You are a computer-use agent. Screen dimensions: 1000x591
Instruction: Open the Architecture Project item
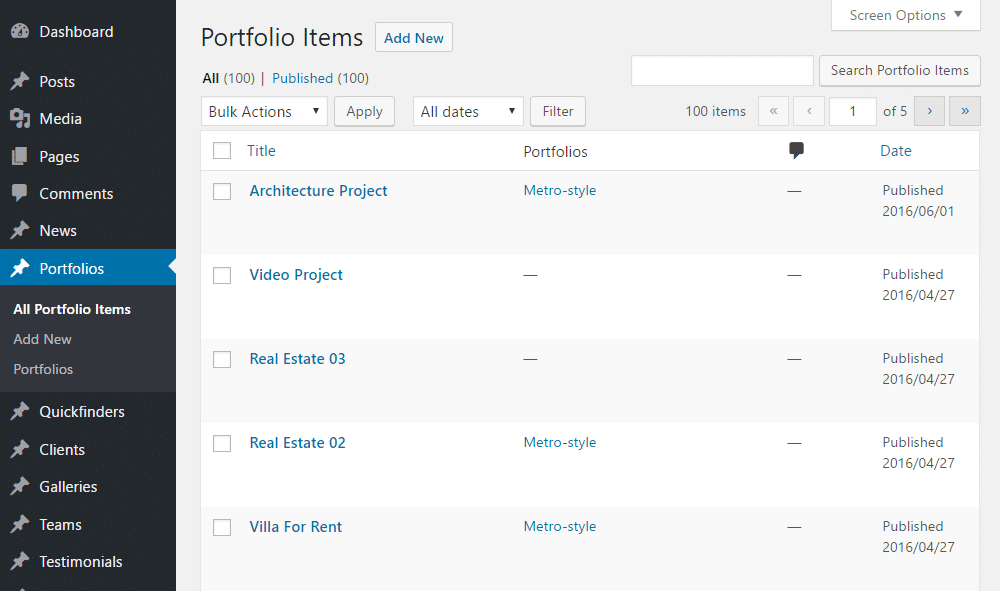tap(318, 190)
